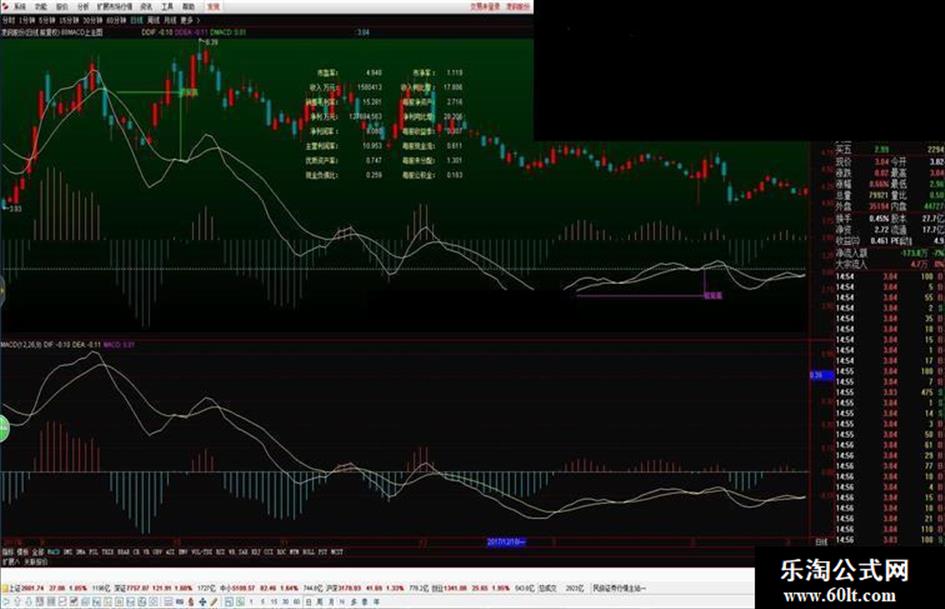Screen dimensions: 945x609
Task: Click the 大宗流入 row in quote panel
Action: pos(890,264)
